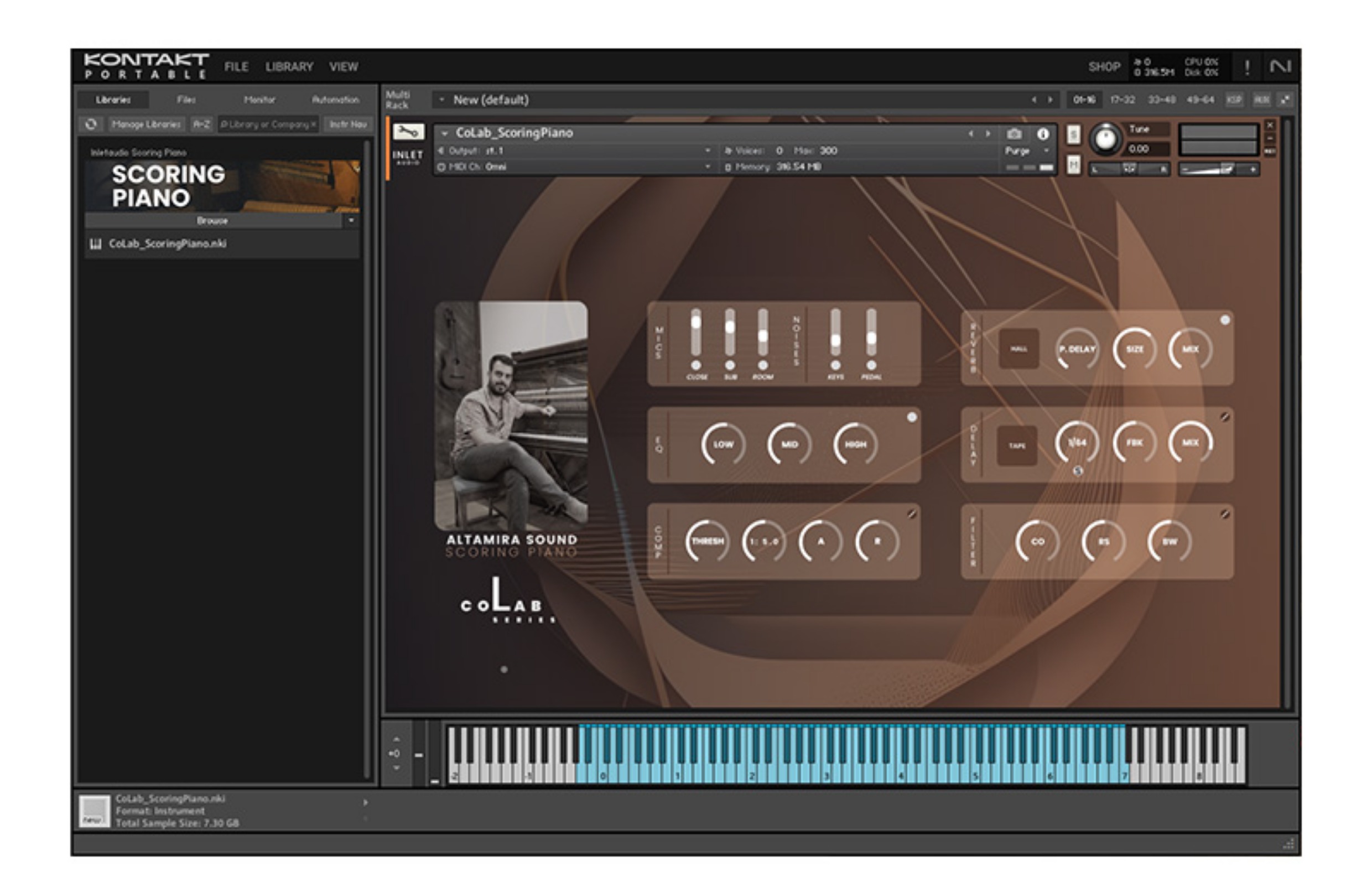Expand info pane arrow beside CoLab_ScoringPiano.nki
Screen dimensions: 1372x892
click(365, 802)
